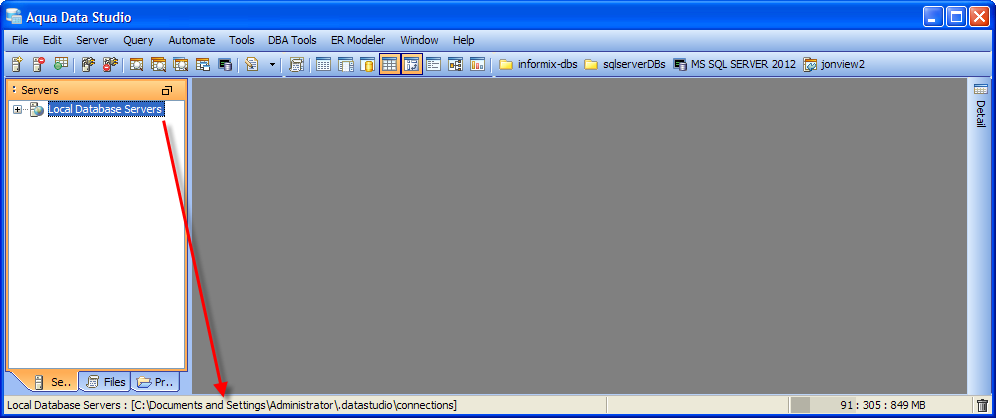Click the memory usage bar 91 : 305 : 849 MB

(880, 405)
